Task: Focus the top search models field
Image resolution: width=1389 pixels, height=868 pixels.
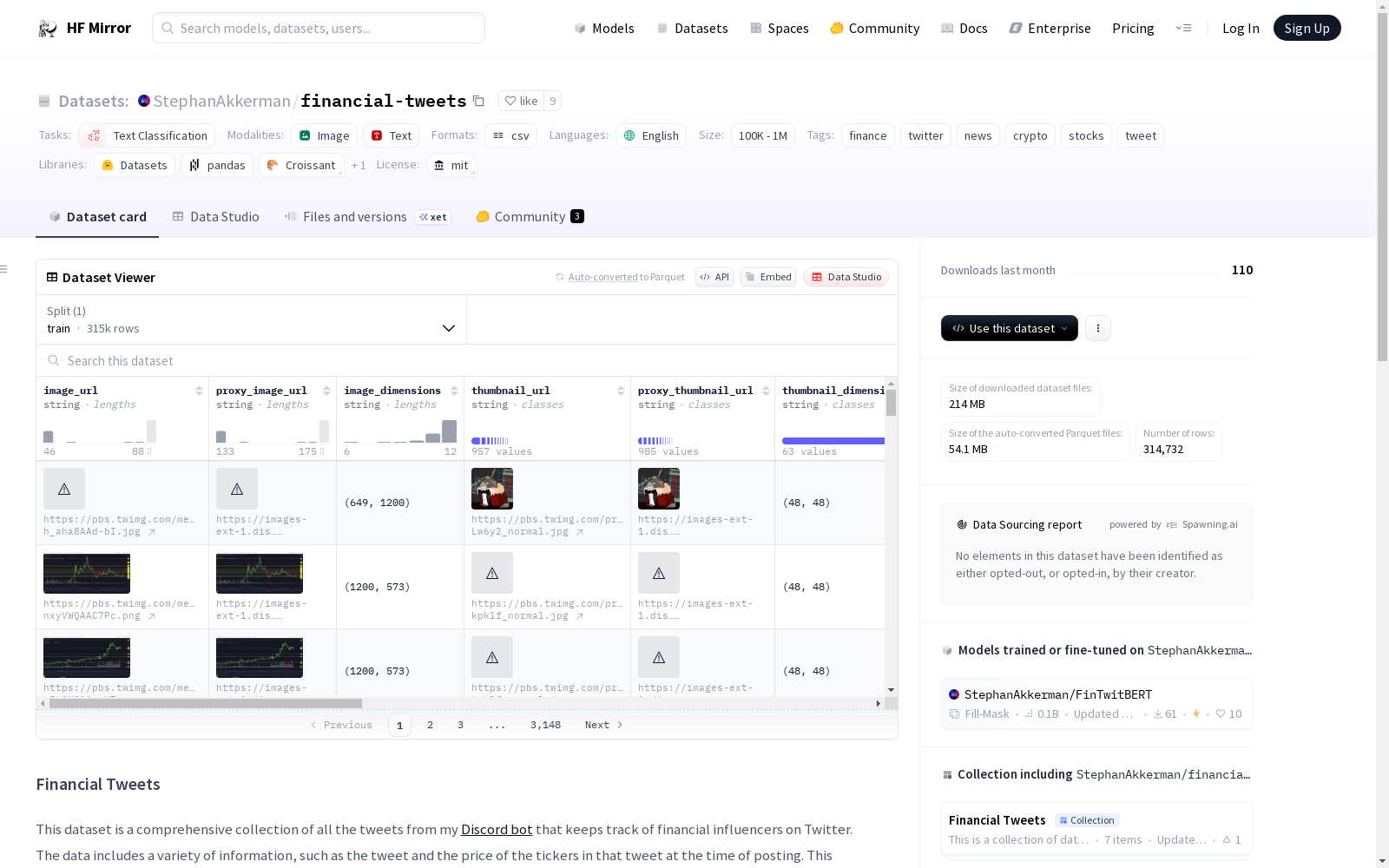Action: (319, 28)
